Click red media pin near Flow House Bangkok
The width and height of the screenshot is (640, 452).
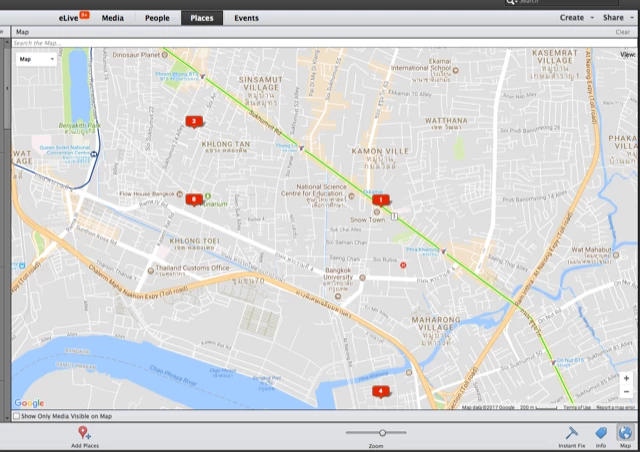pyautogui.click(x=194, y=200)
